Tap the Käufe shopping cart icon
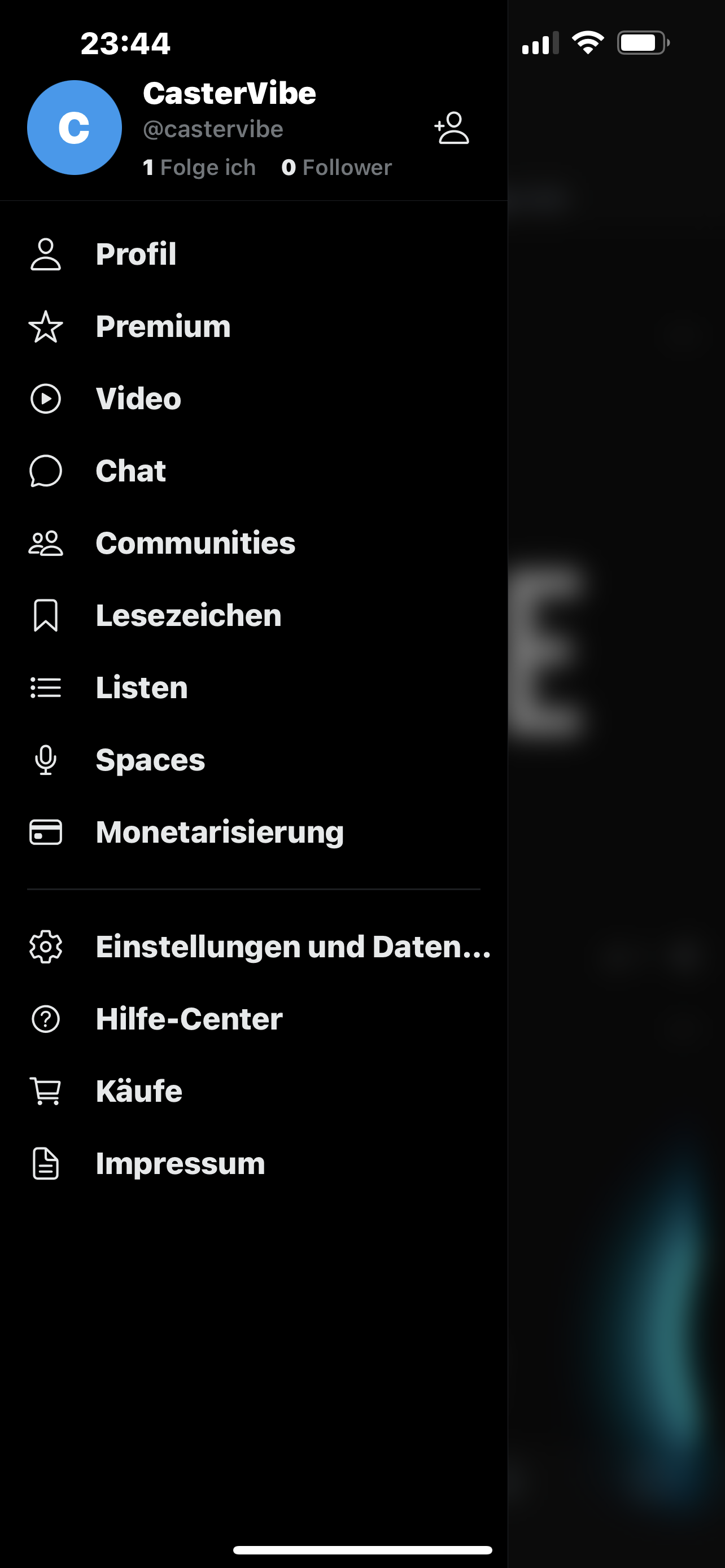Viewport: 725px width, 1568px height. (x=46, y=1091)
